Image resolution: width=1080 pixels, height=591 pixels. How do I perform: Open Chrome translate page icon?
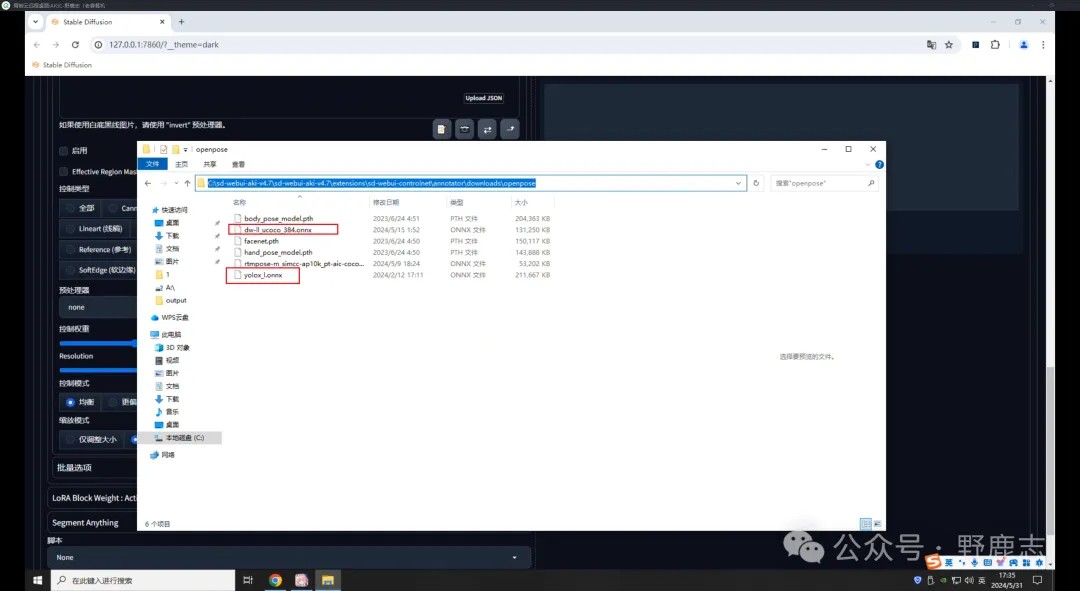[x=931, y=45]
